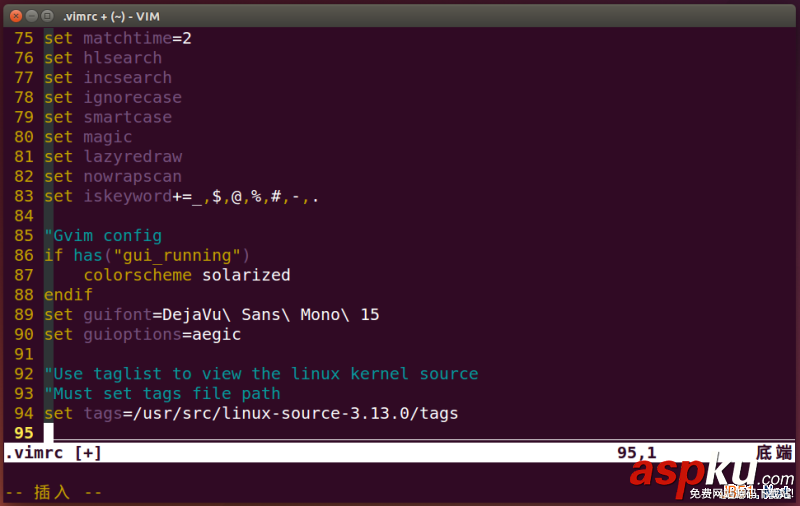The image size is (800, 506).
Task: Click line number 75 in gutter
Action: (x=23, y=38)
